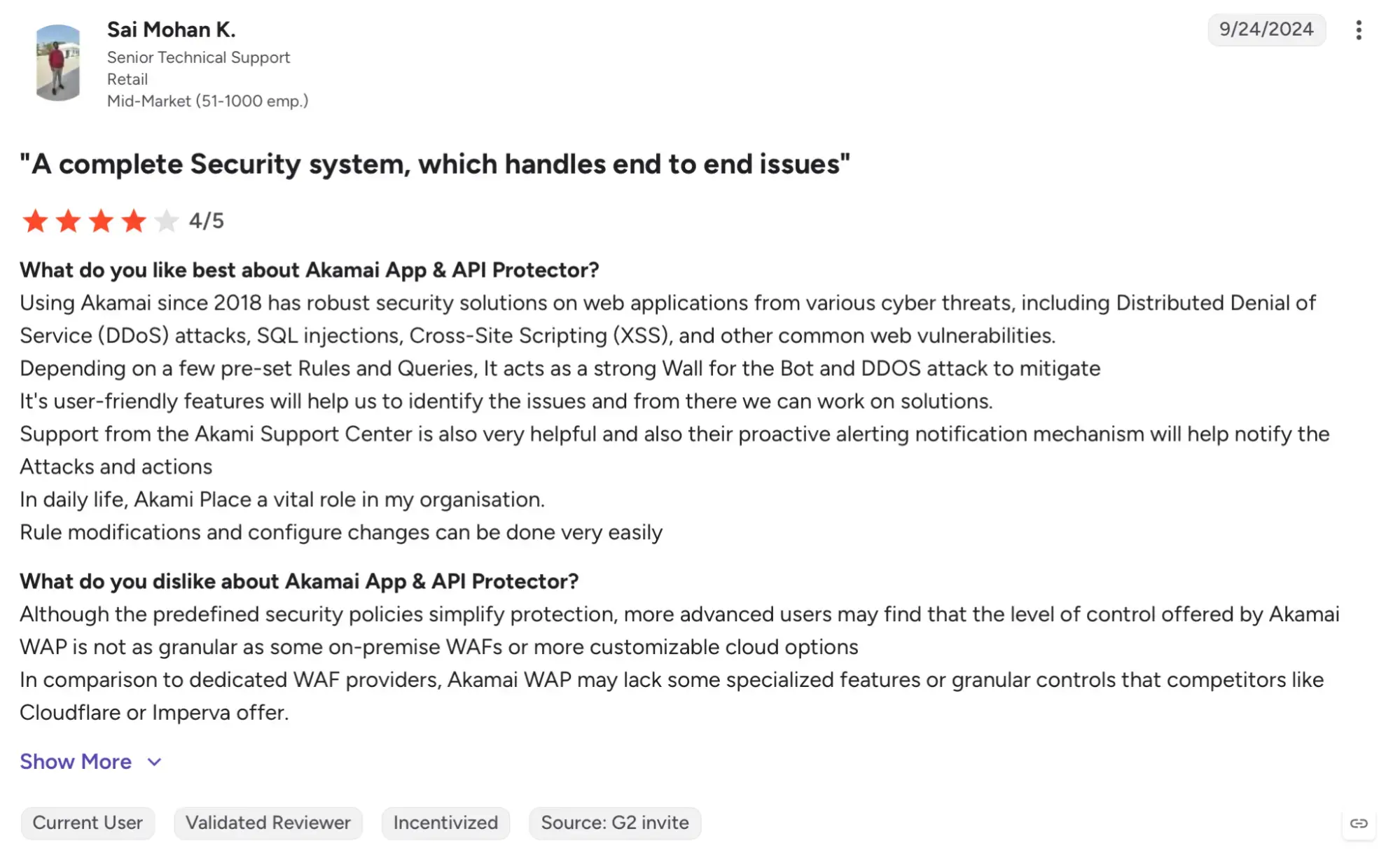
Task: Click the chevron beside Show More
Action: click(155, 762)
